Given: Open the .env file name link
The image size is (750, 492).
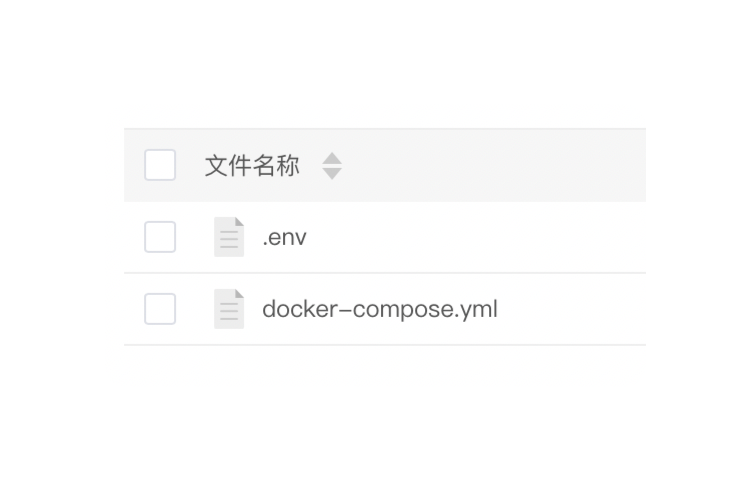Looking at the screenshot, I should point(284,238).
